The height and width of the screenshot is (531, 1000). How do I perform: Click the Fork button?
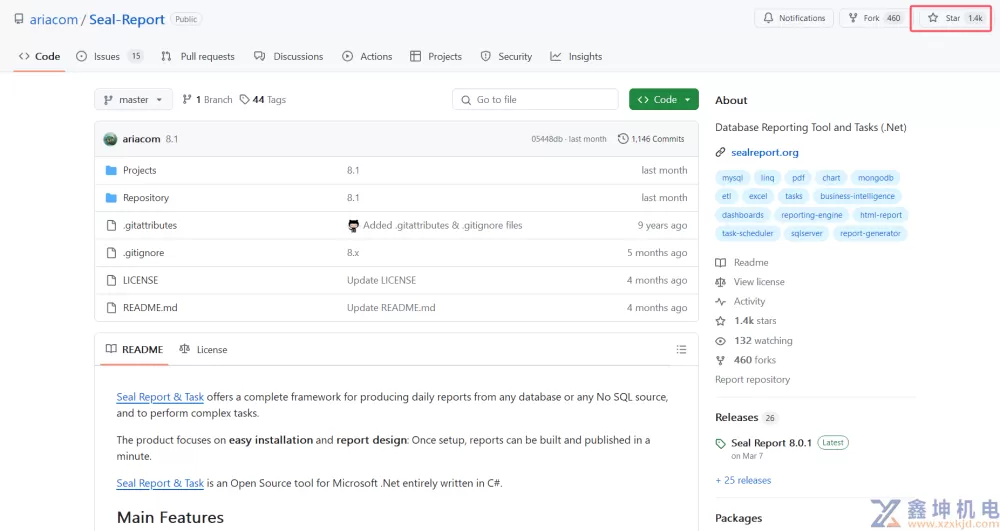click(x=876, y=18)
